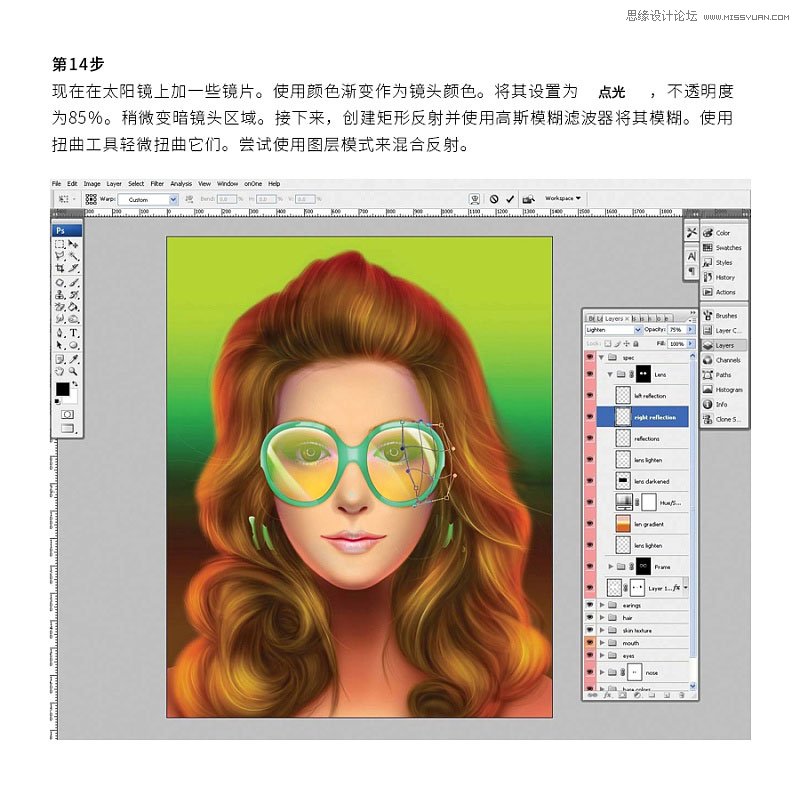Open the Filter menu
The width and height of the screenshot is (800, 812).
pos(157,184)
